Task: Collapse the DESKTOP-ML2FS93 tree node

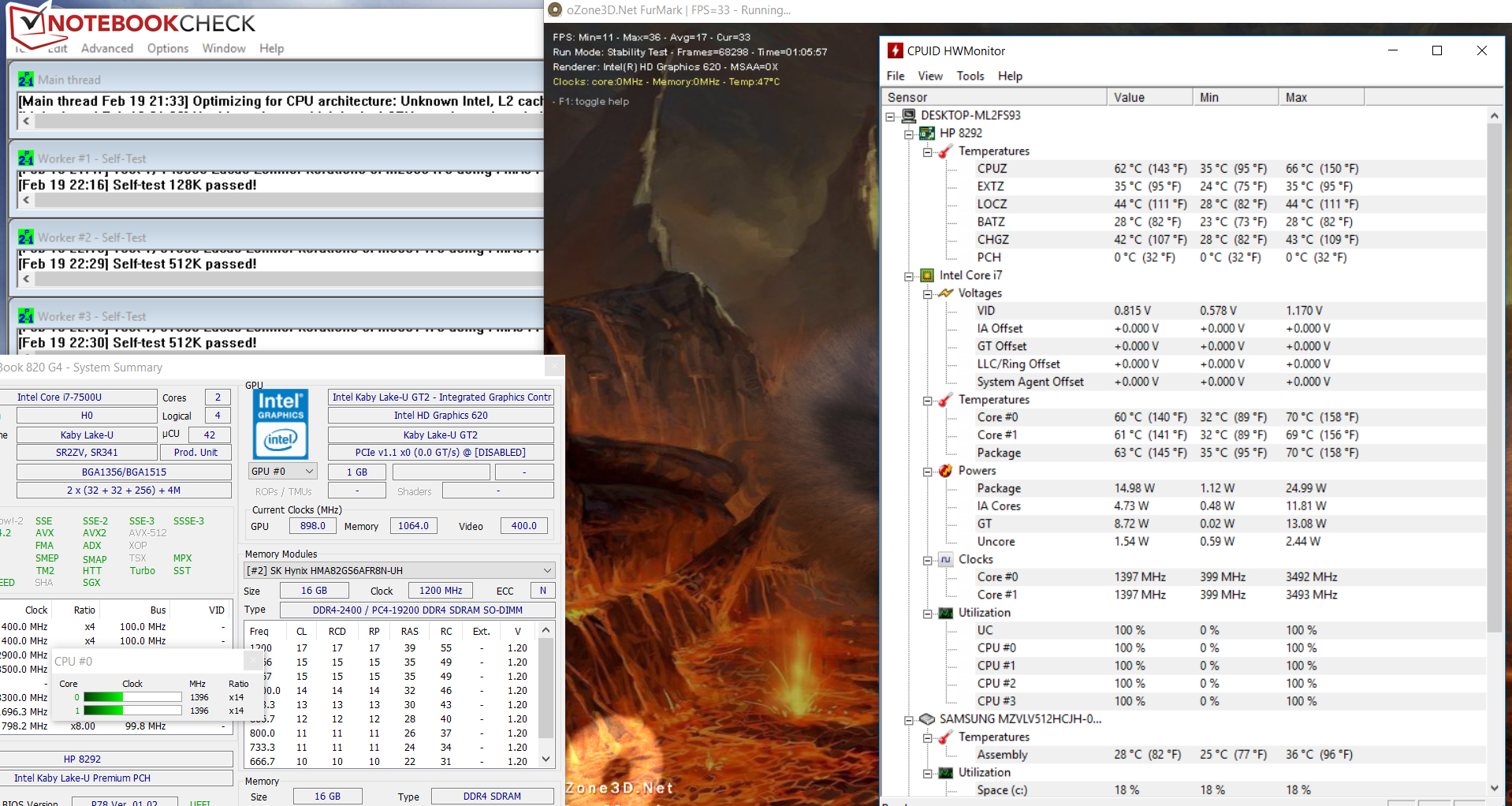Action: (891, 116)
